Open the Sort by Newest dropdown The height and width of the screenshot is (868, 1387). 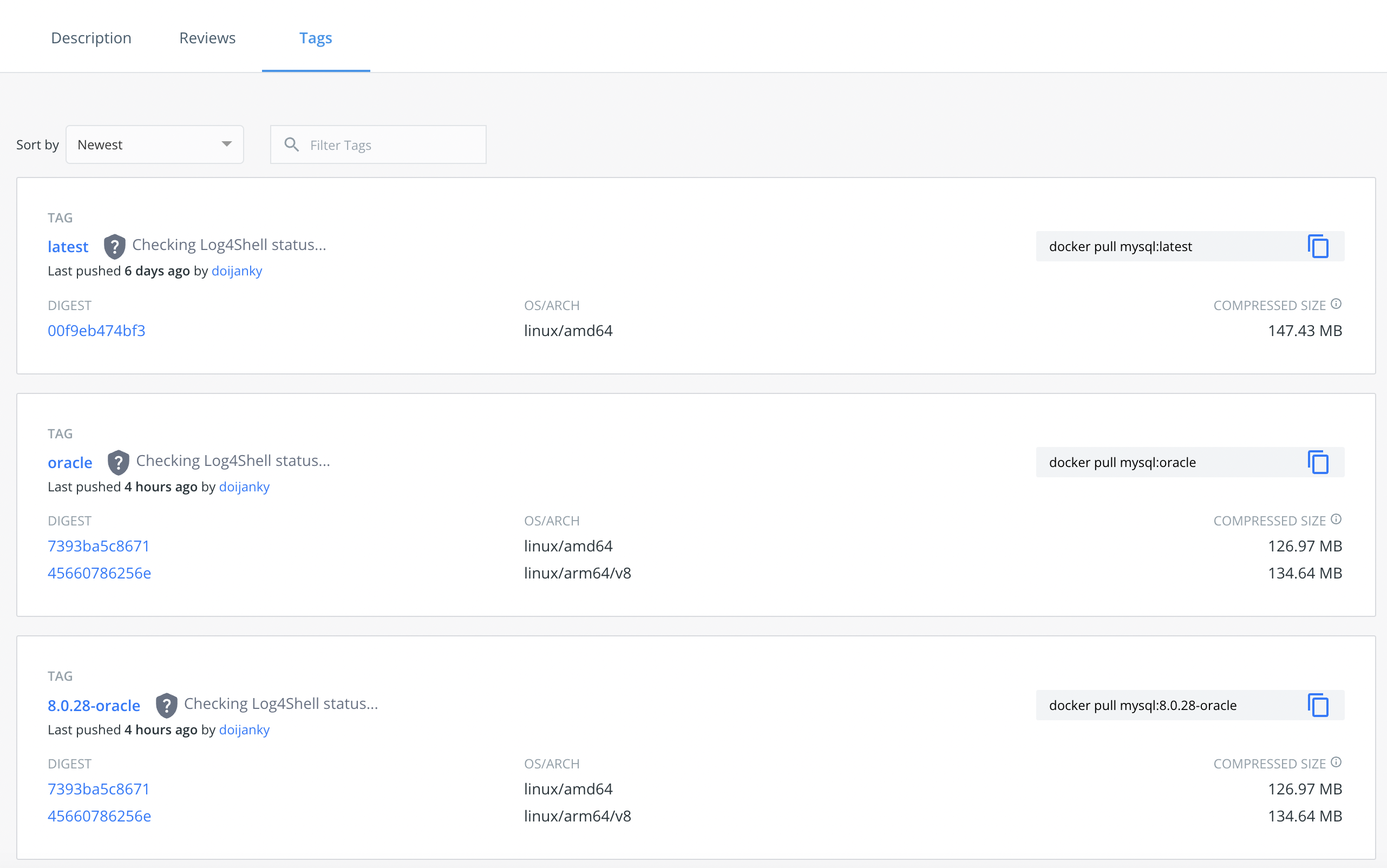[154, 144]
